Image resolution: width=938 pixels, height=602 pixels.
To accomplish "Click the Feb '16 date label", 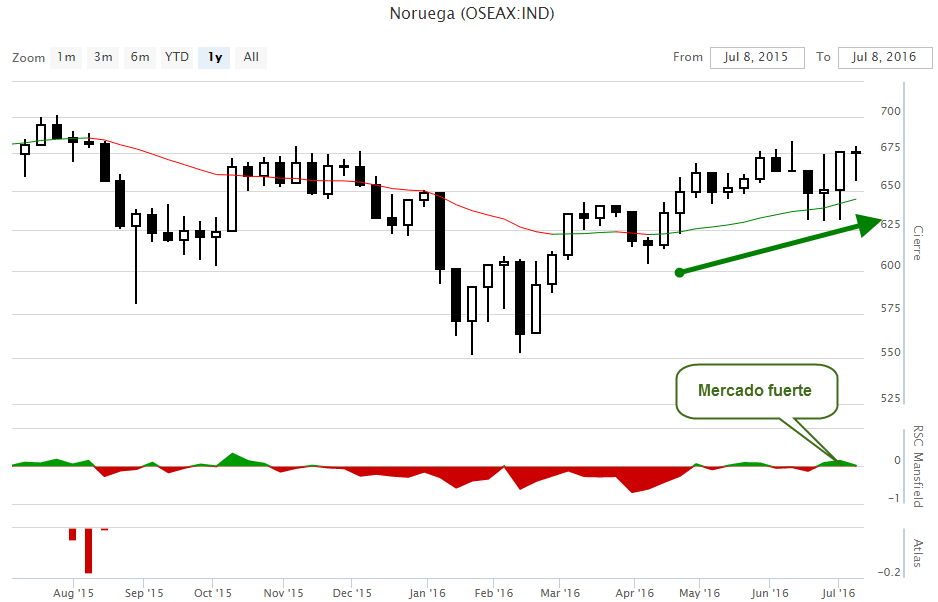I will click(x=494, y=593).
